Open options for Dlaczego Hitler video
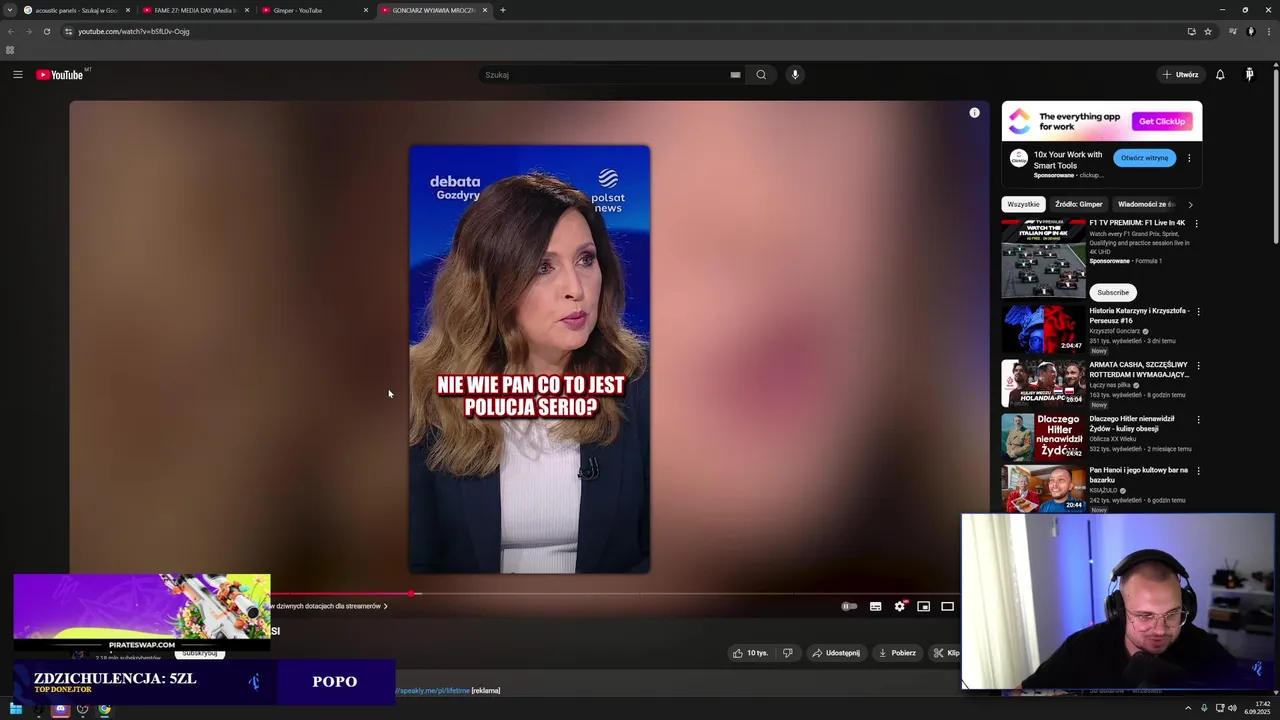1280x720 pixels. (x=1198, y=420)
